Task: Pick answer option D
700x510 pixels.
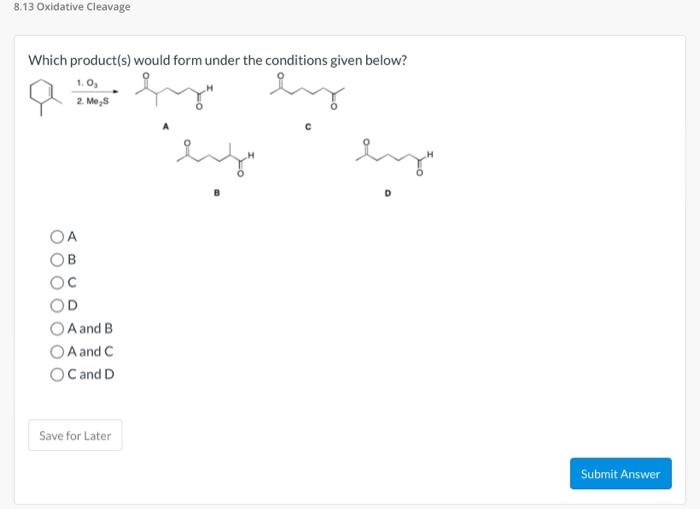Action: 56,306
